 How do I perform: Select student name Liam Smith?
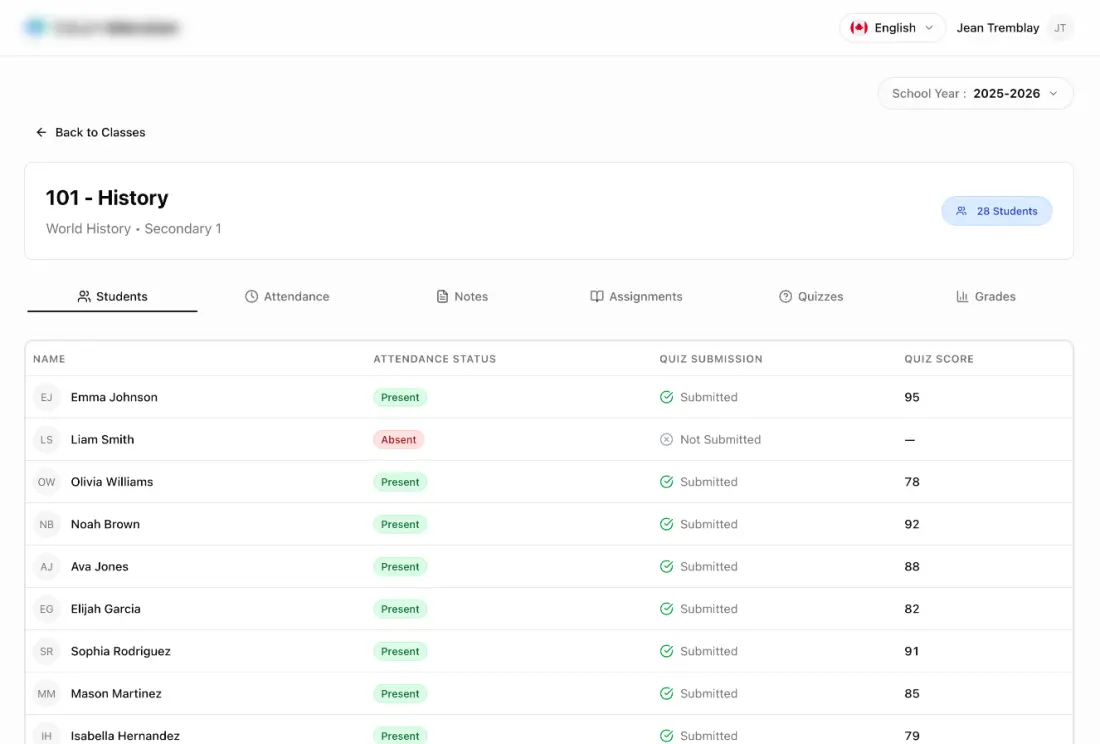(x=102, y=440)
